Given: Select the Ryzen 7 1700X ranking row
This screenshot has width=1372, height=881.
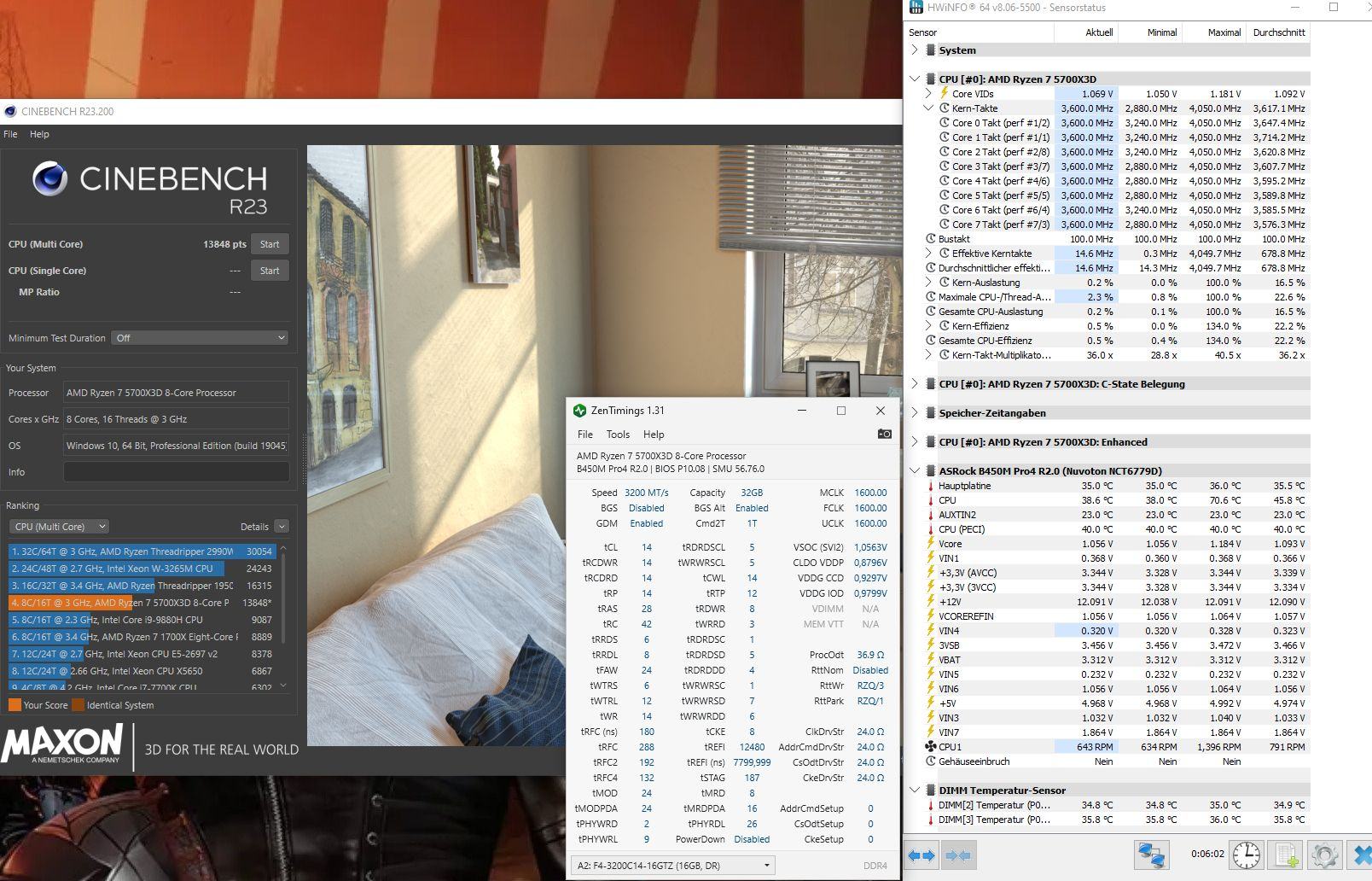Looking at the screenshot, I should [x=142, y=637].
